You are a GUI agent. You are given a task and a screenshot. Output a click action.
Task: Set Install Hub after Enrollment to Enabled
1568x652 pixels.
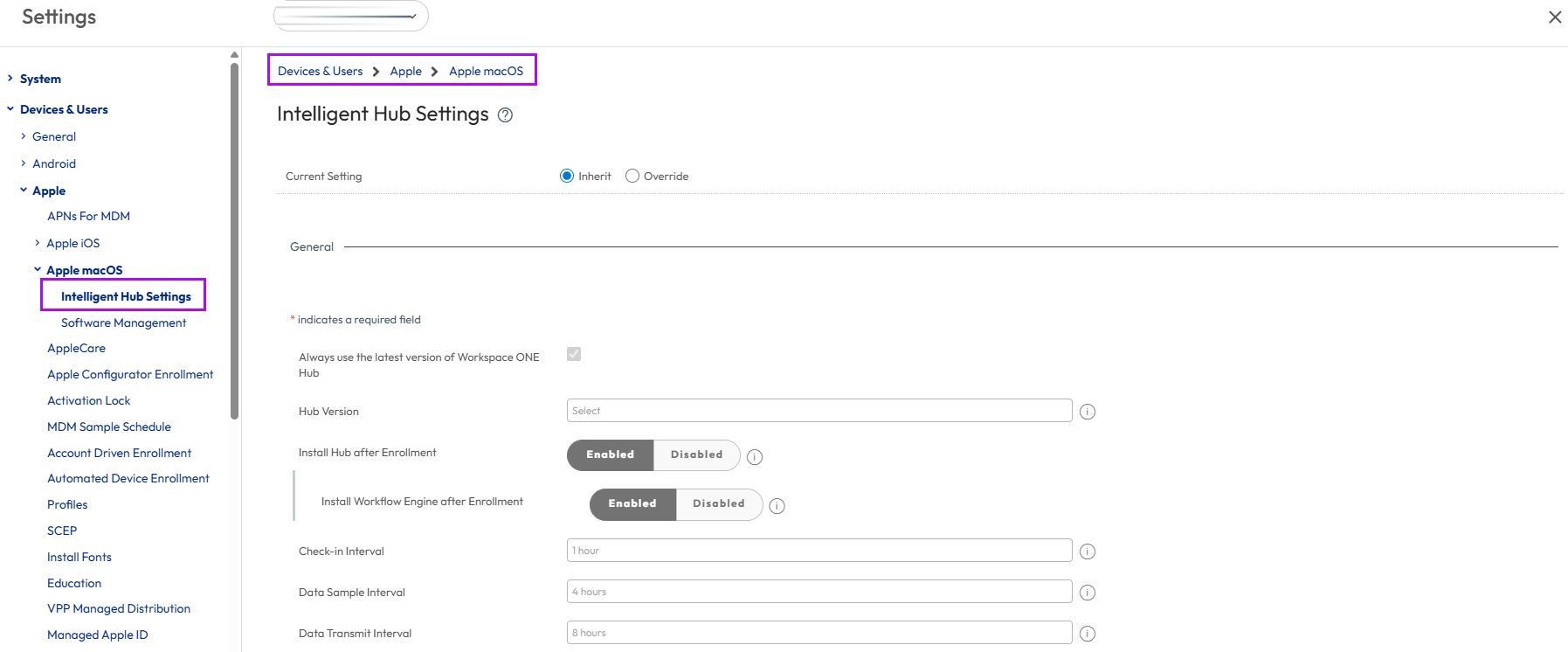tap(610, 455)
